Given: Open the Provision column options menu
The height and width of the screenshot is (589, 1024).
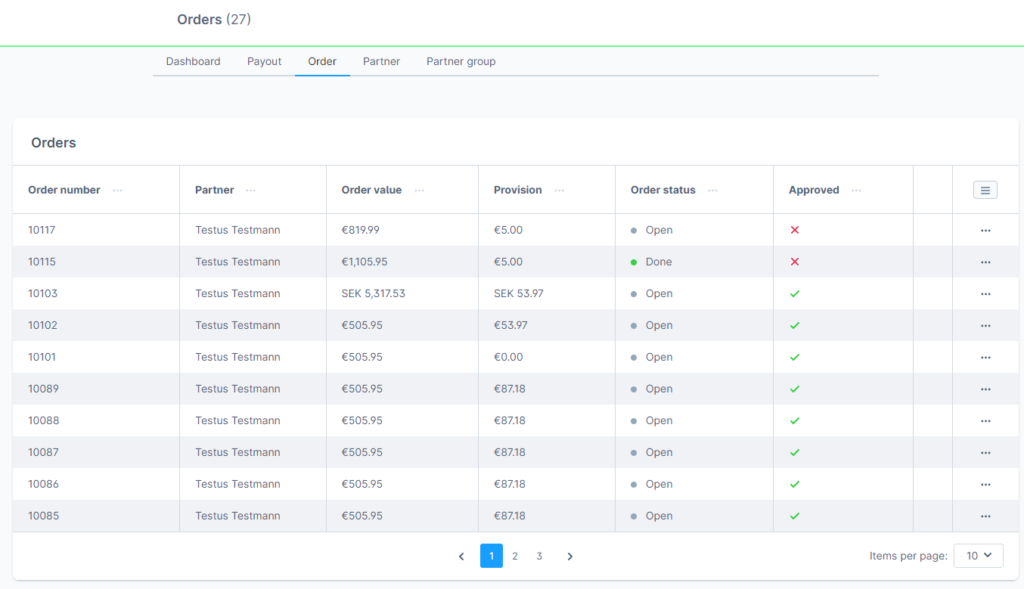Looking at the screenshot, I should pyautogui.click(x=559, y=190).
